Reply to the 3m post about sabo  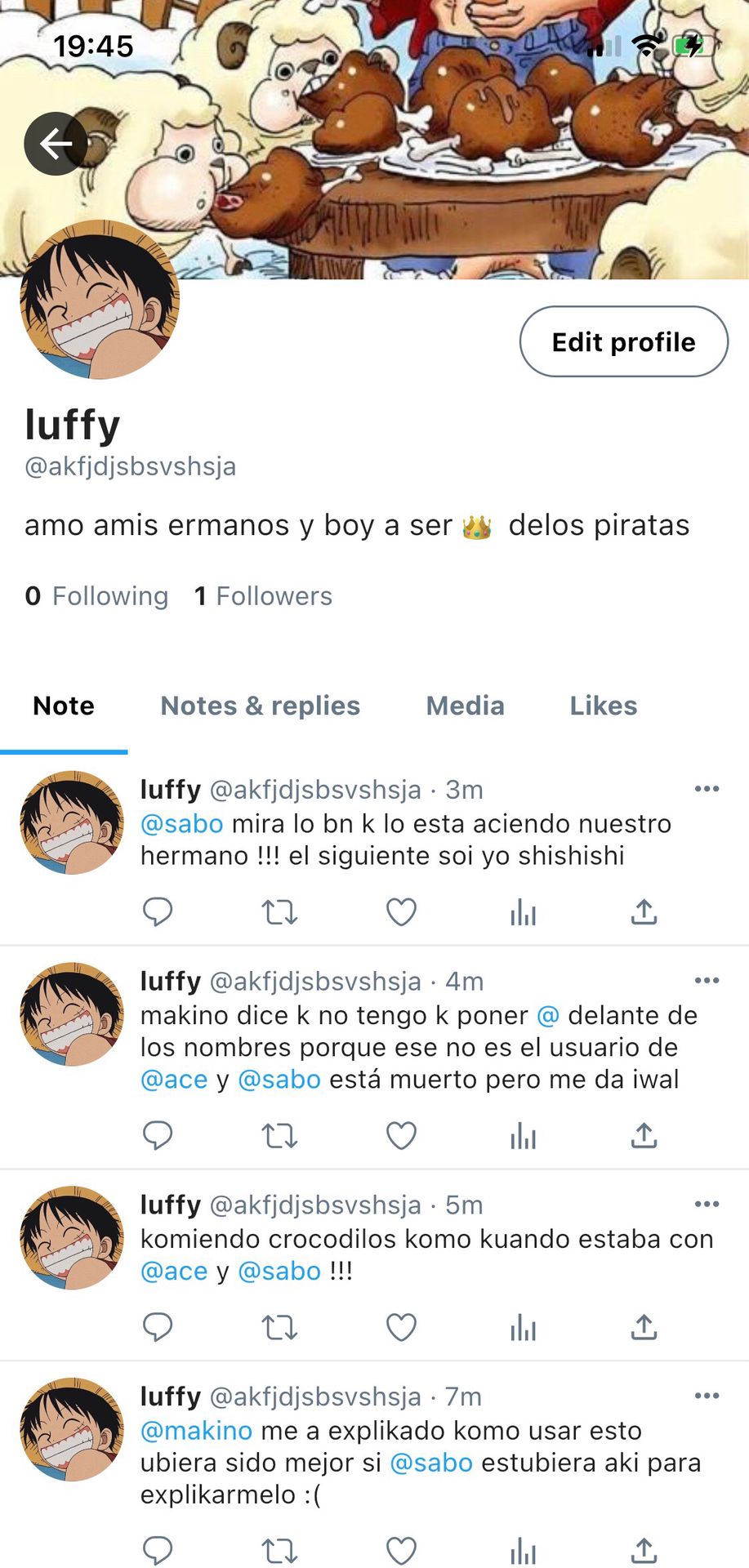tap(158, 911)
